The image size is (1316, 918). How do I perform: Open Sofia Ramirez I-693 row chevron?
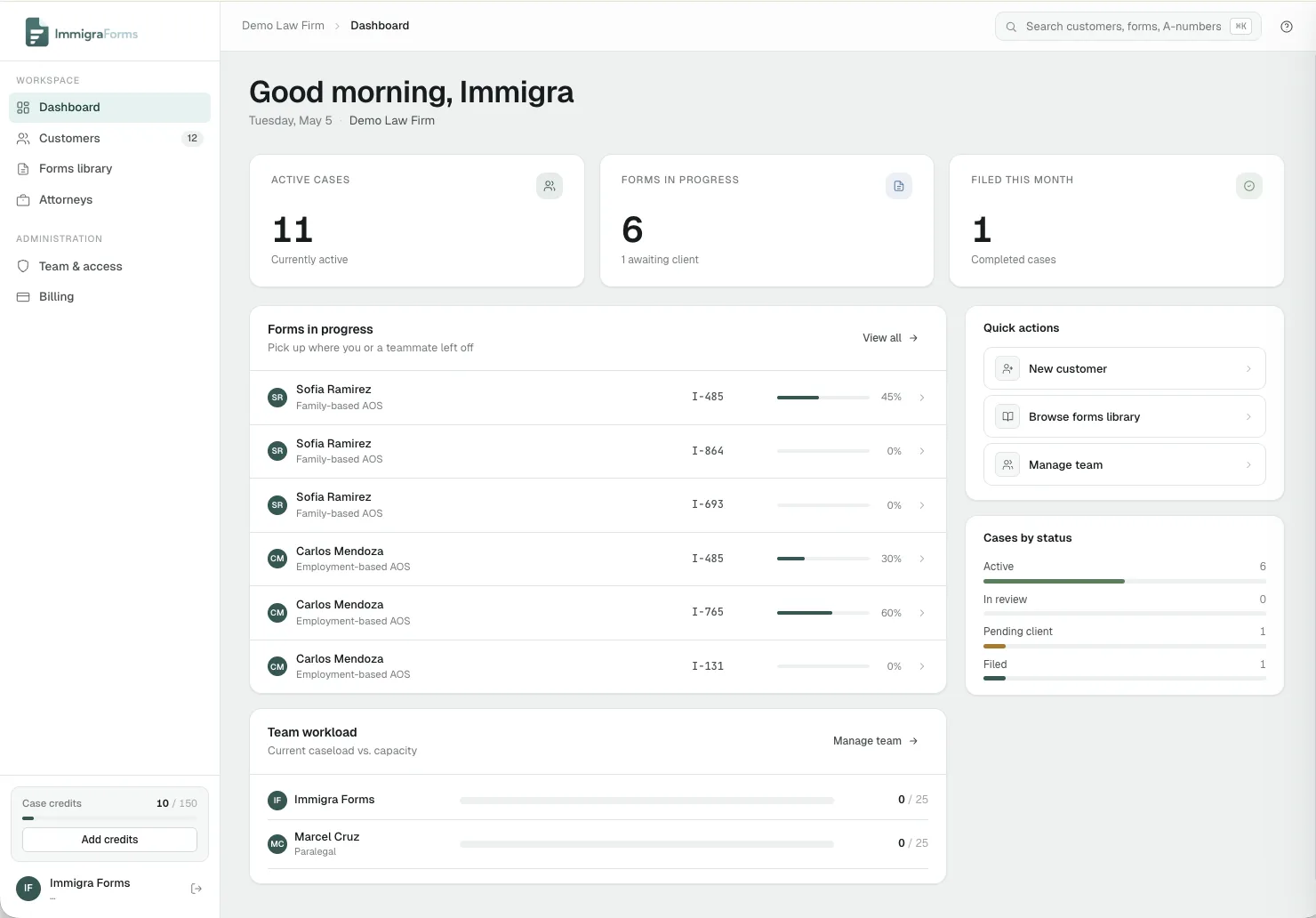pos(922,505)
